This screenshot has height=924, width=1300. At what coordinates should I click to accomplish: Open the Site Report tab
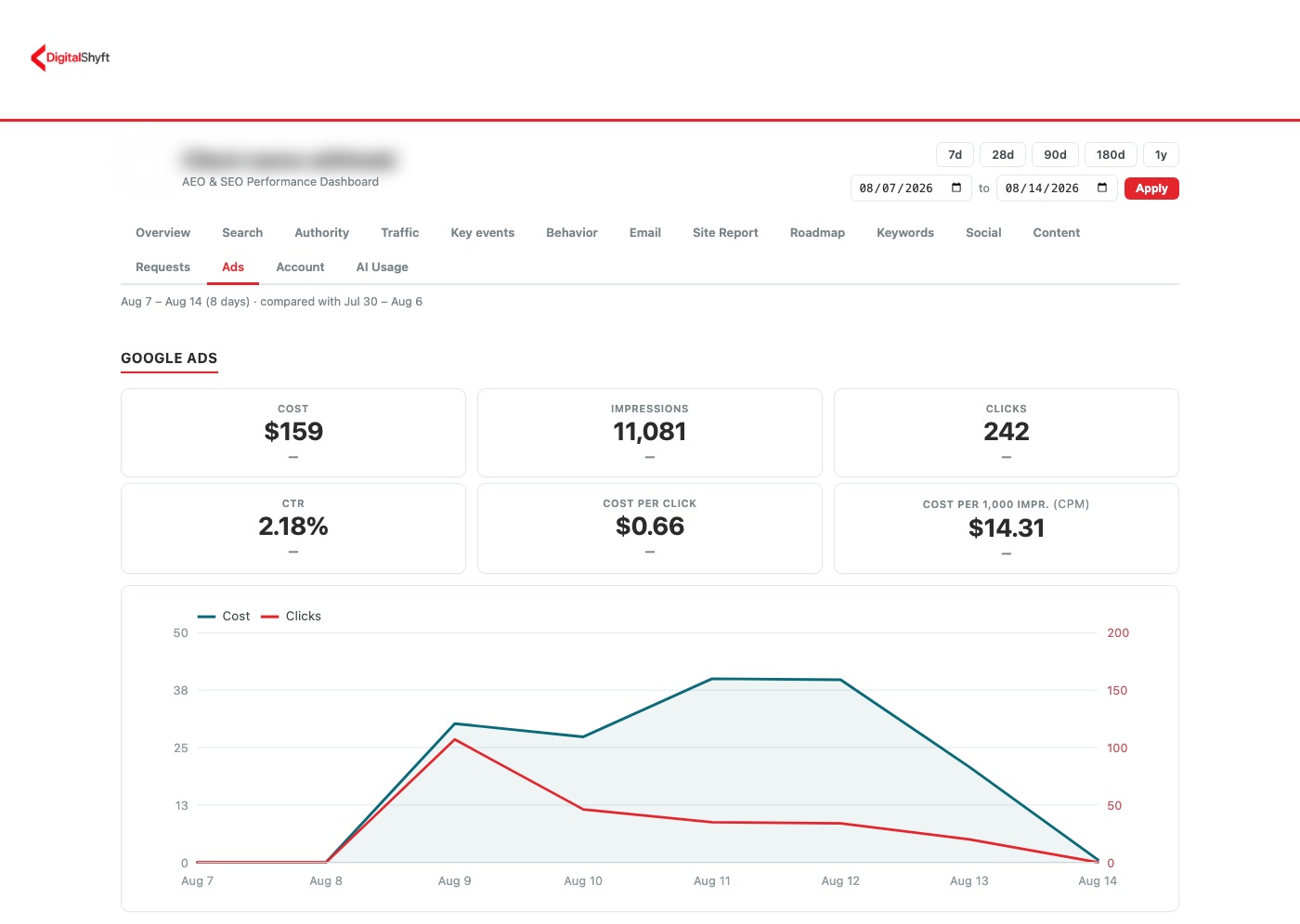point(725,233)
